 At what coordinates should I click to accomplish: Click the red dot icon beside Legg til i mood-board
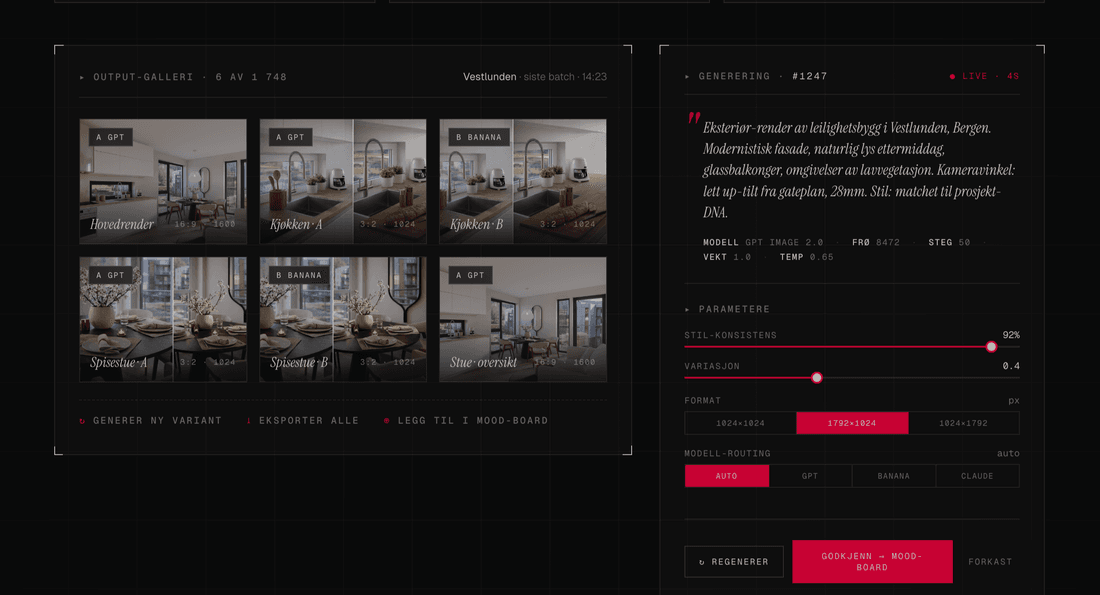click(387, 421)
